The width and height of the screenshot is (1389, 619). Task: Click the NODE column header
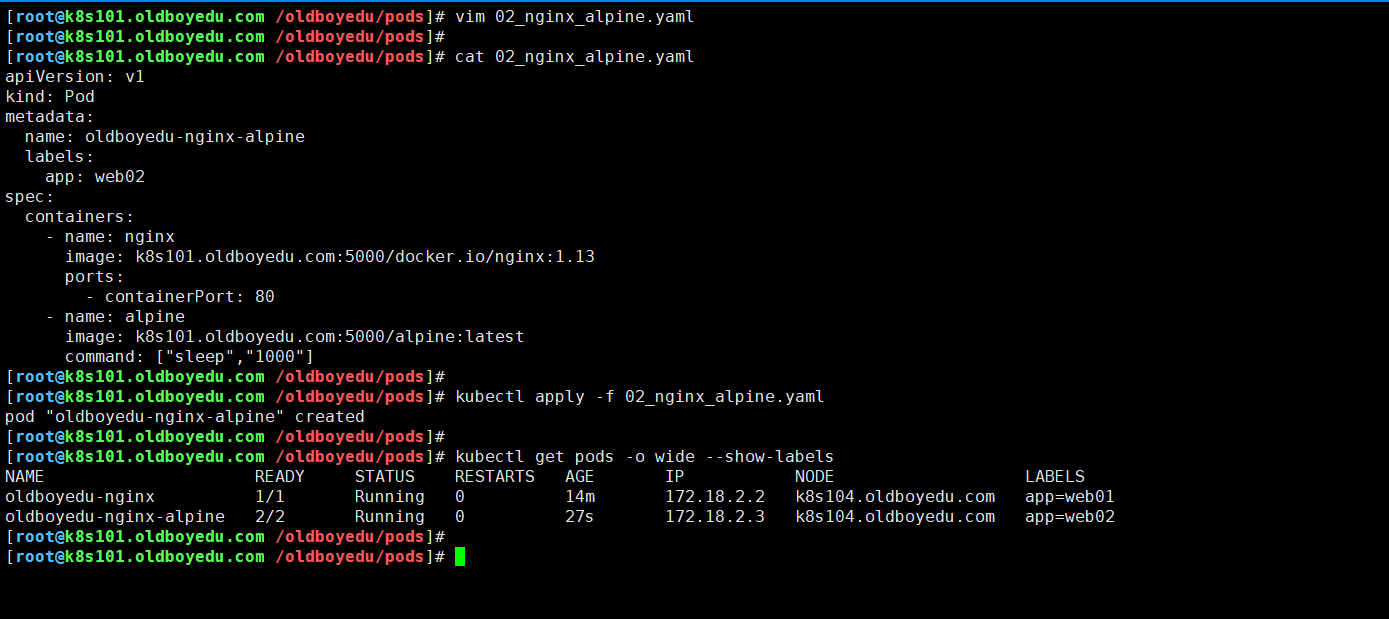click(x=814, y=476)
